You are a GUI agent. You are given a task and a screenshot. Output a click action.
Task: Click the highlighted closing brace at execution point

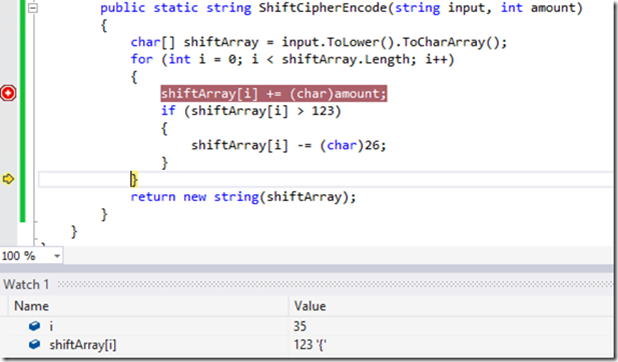[x=134, y=179]
